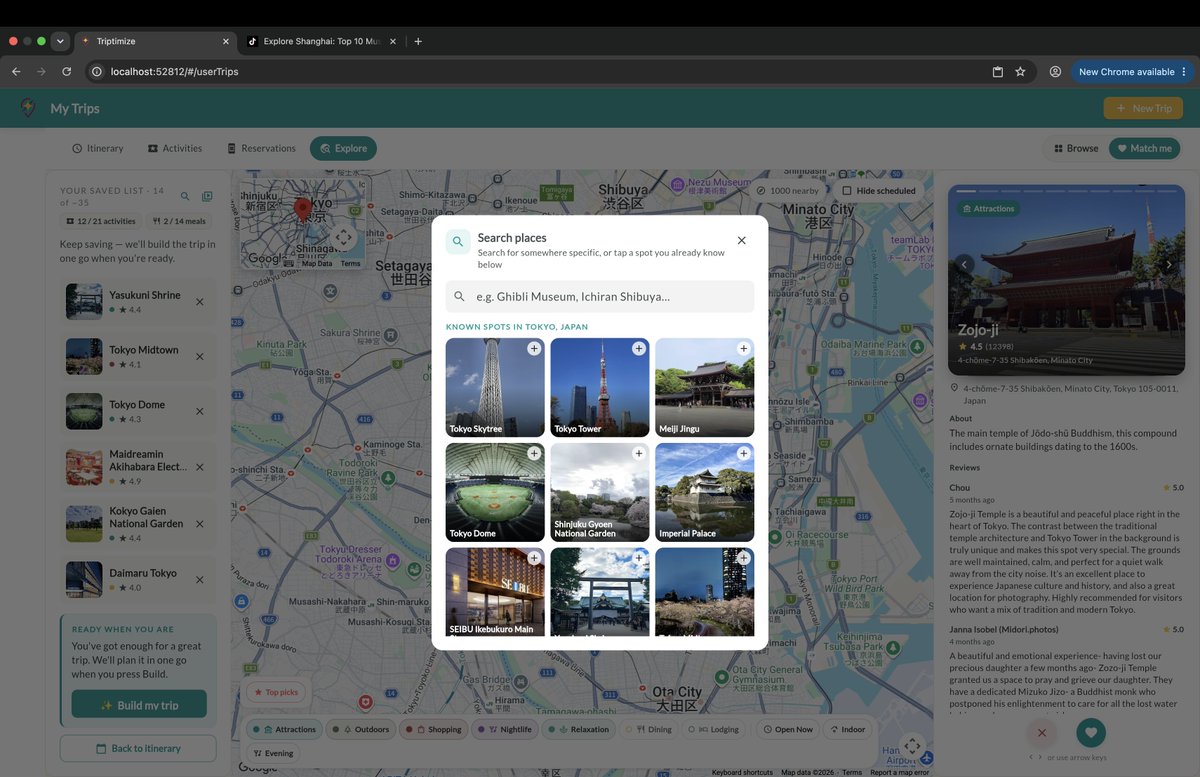Click the saved list search icon
Viewport: 1200px width, 777px height.
(x=185, y=197)
